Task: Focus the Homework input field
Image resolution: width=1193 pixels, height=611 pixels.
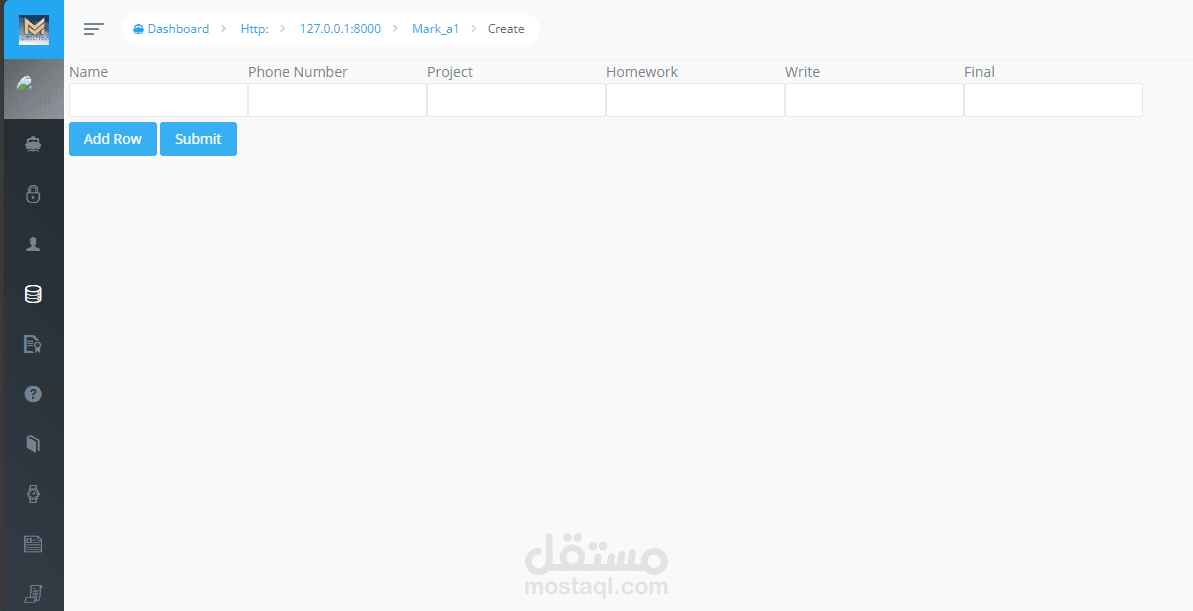Action: 695,100
